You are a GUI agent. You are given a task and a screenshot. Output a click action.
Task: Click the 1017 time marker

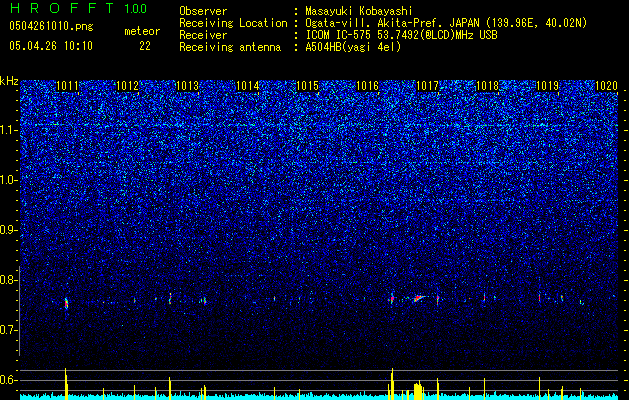428,86
